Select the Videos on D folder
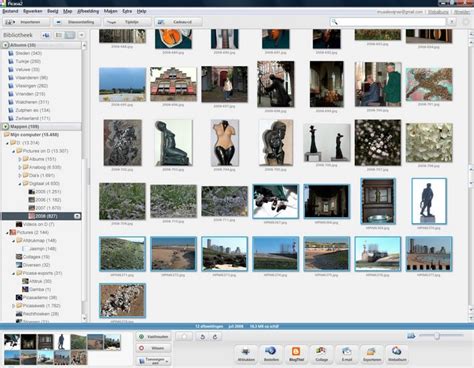 35,224
